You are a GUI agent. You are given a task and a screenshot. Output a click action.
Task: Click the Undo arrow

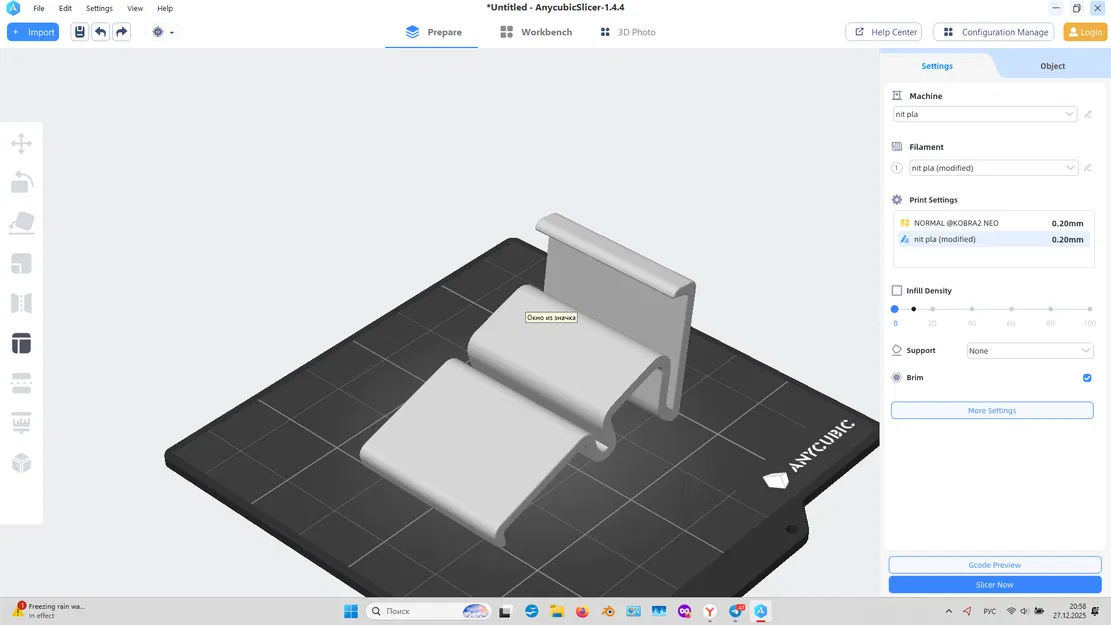[x=101, y=32]
